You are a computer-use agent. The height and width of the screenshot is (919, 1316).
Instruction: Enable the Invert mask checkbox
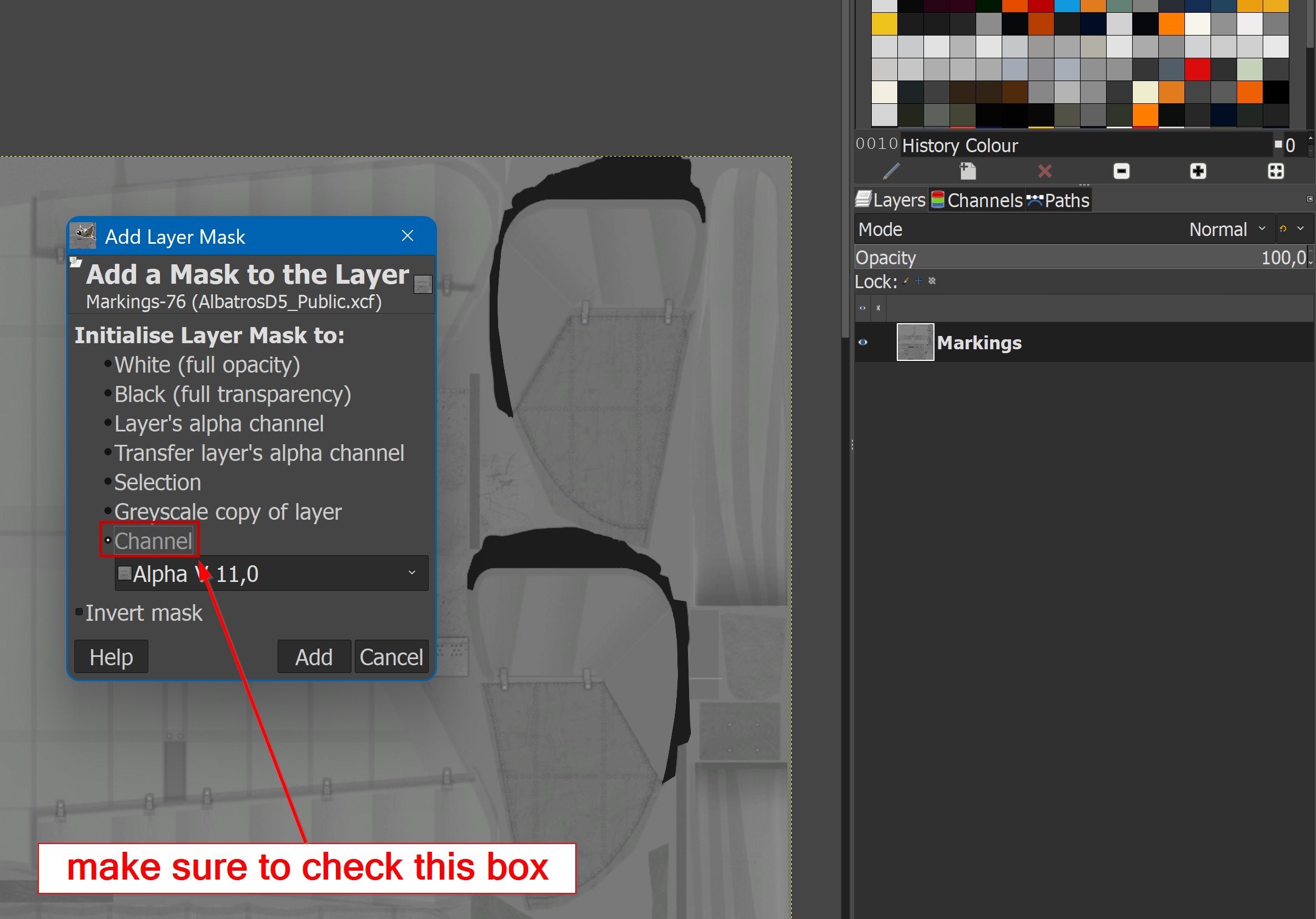(x=79, y=612)
